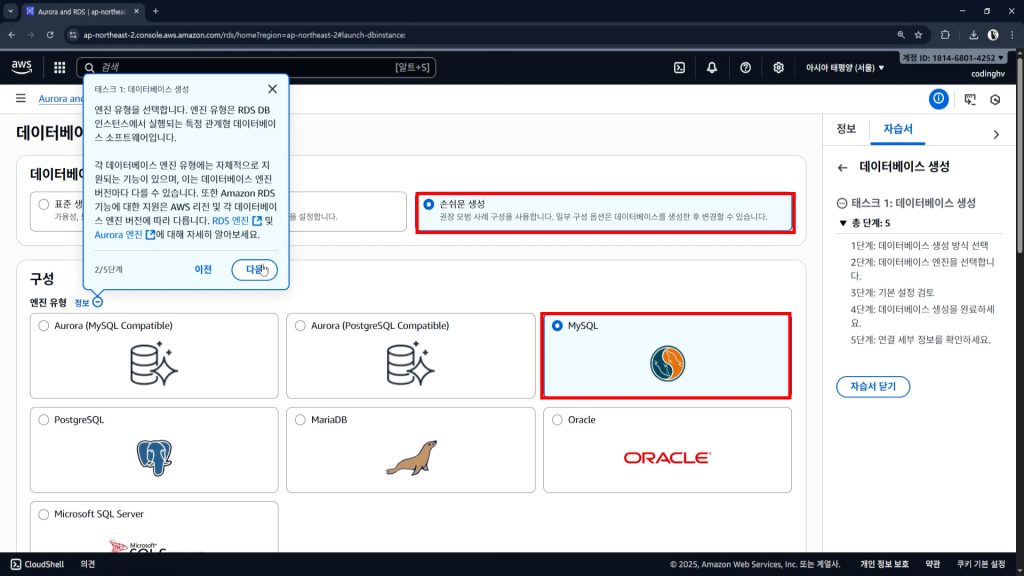Open the account ID dropdown
The image size is (1024, 576).
tap(953, 57)
